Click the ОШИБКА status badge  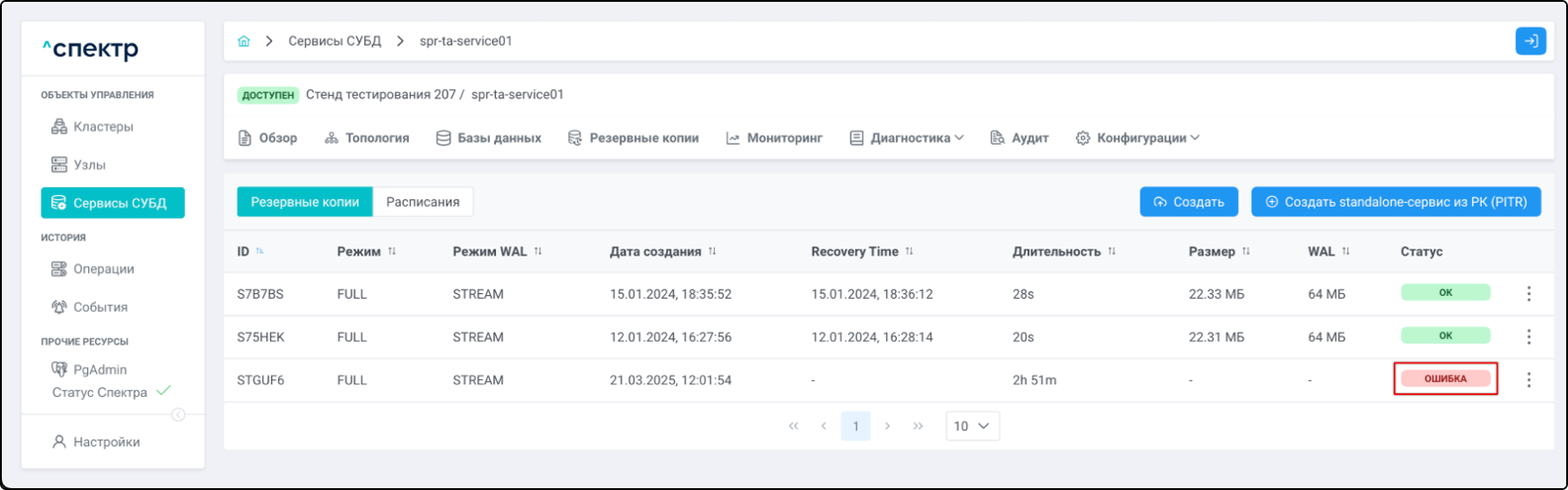[x=1445, y=379]
